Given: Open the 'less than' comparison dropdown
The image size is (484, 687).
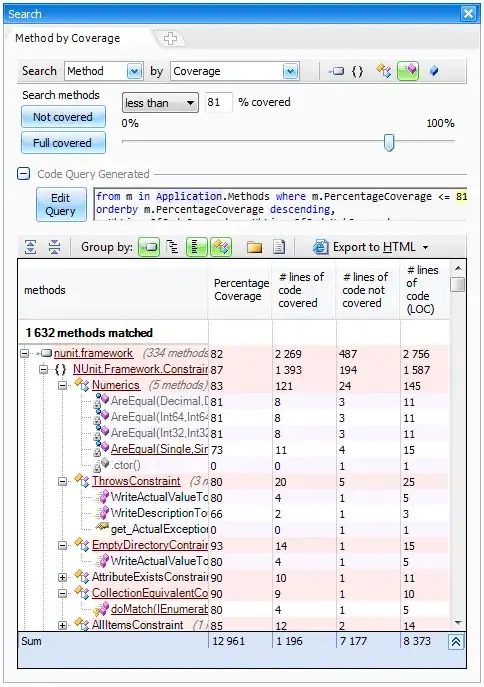Looking at the screenshot, I should [x=160, y=103].
